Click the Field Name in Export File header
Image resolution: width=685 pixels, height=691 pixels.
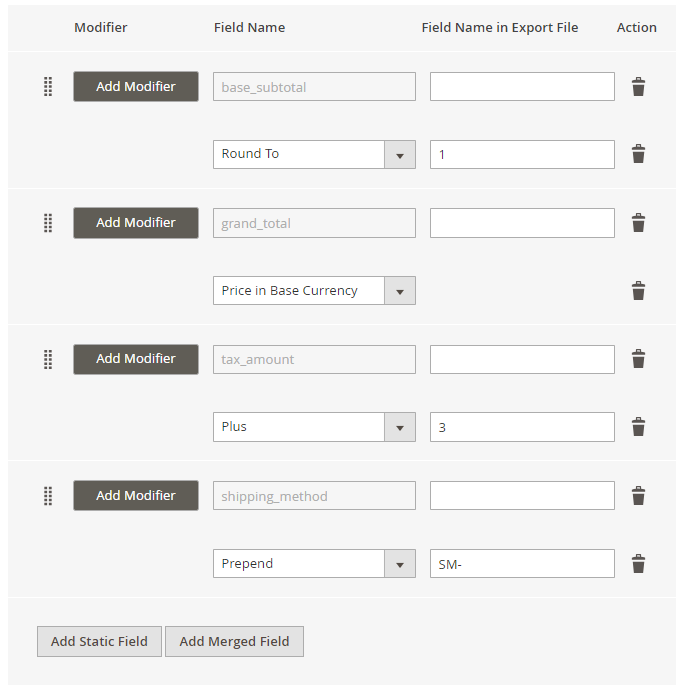500,27
